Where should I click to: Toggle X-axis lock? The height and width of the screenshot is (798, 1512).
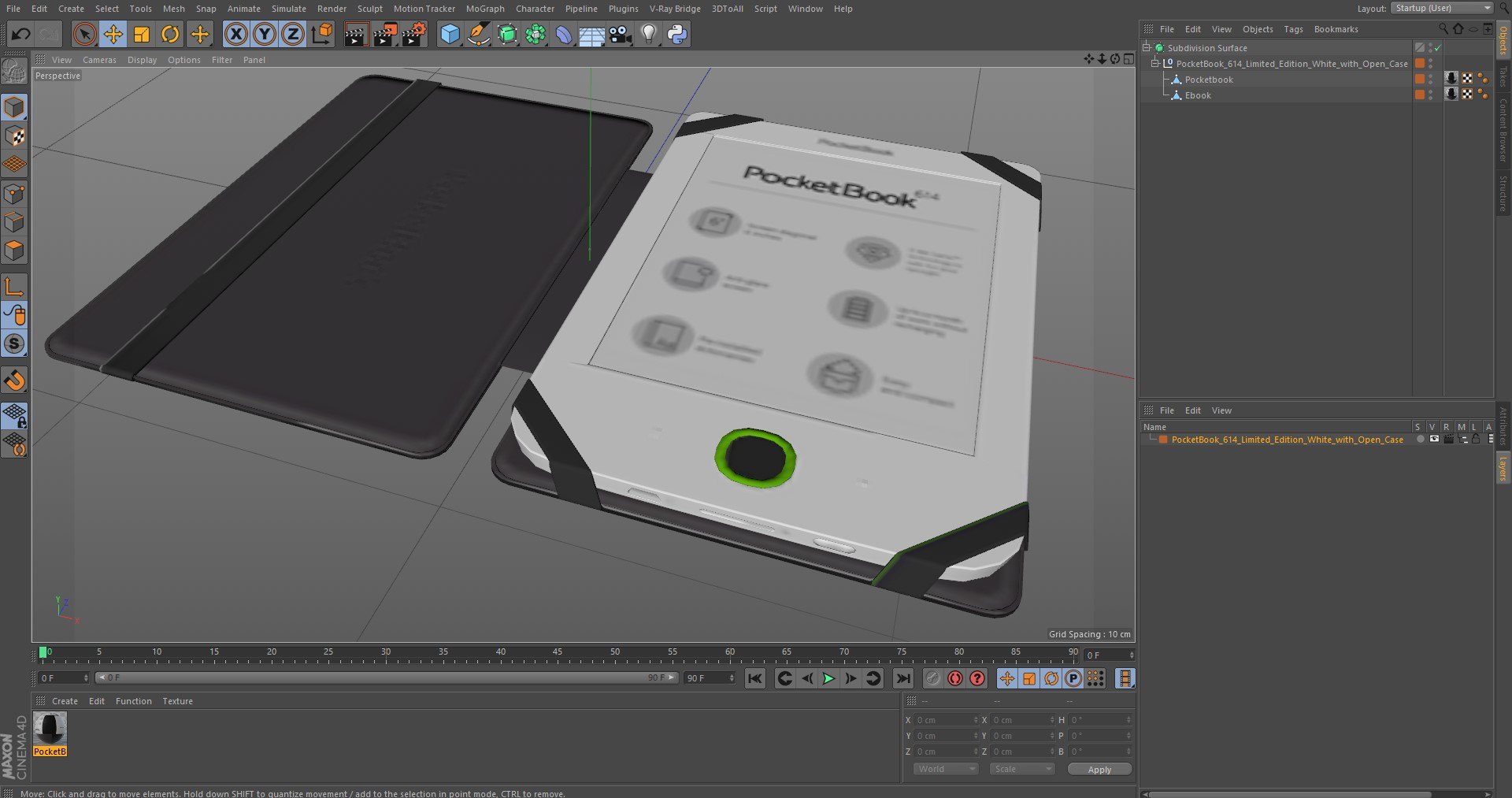[x=235, y=34]
